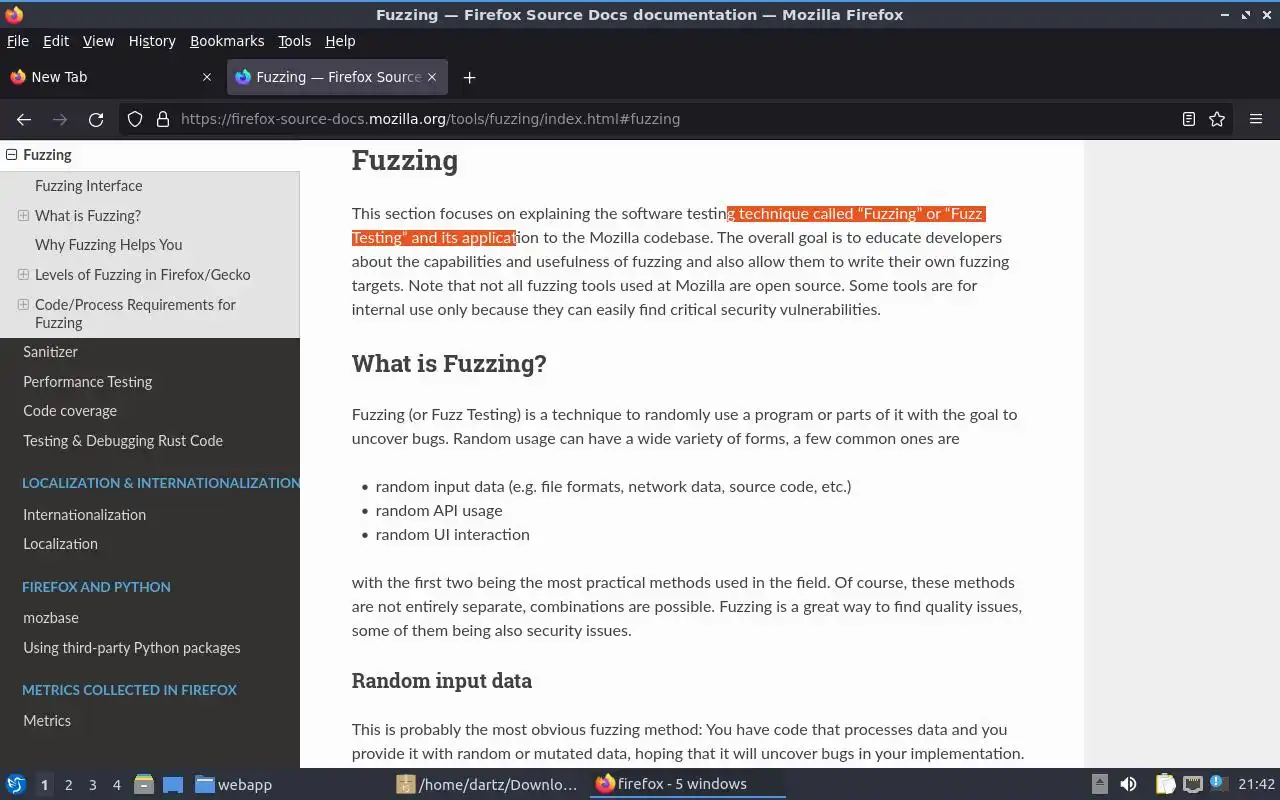Click the show desktop taskbar icon
The image size is (1280, 800).
(x=173, y=784)
